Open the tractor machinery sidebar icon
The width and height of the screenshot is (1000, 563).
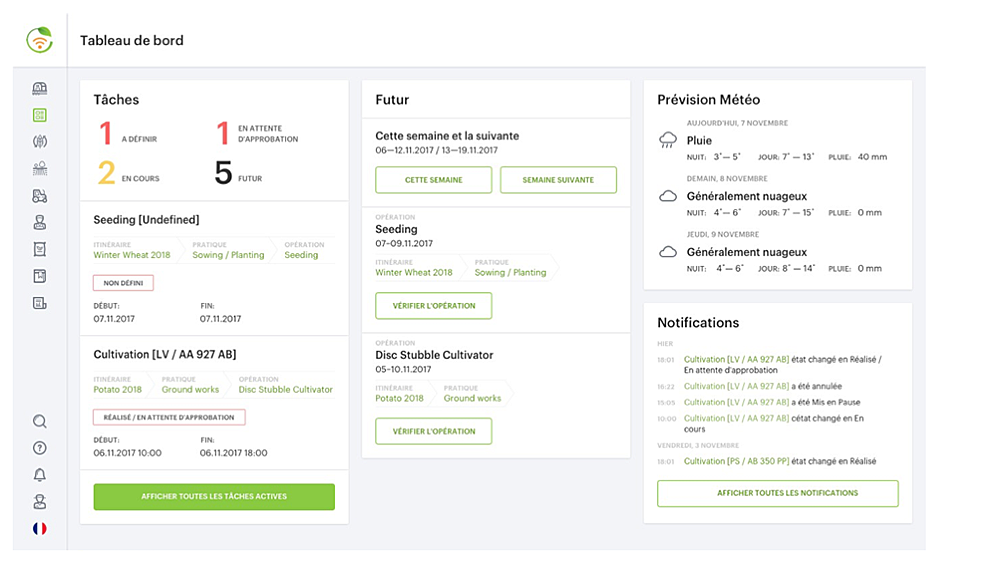click(40, 196)
